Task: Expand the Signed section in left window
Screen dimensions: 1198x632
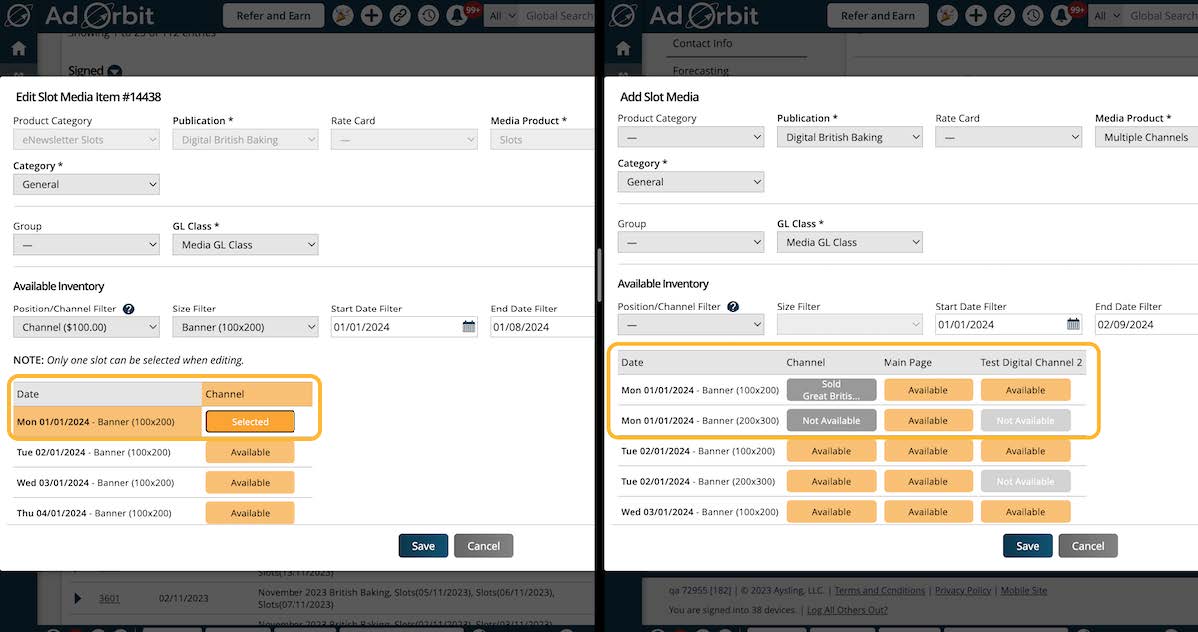Action: click(x=115, y=71)
